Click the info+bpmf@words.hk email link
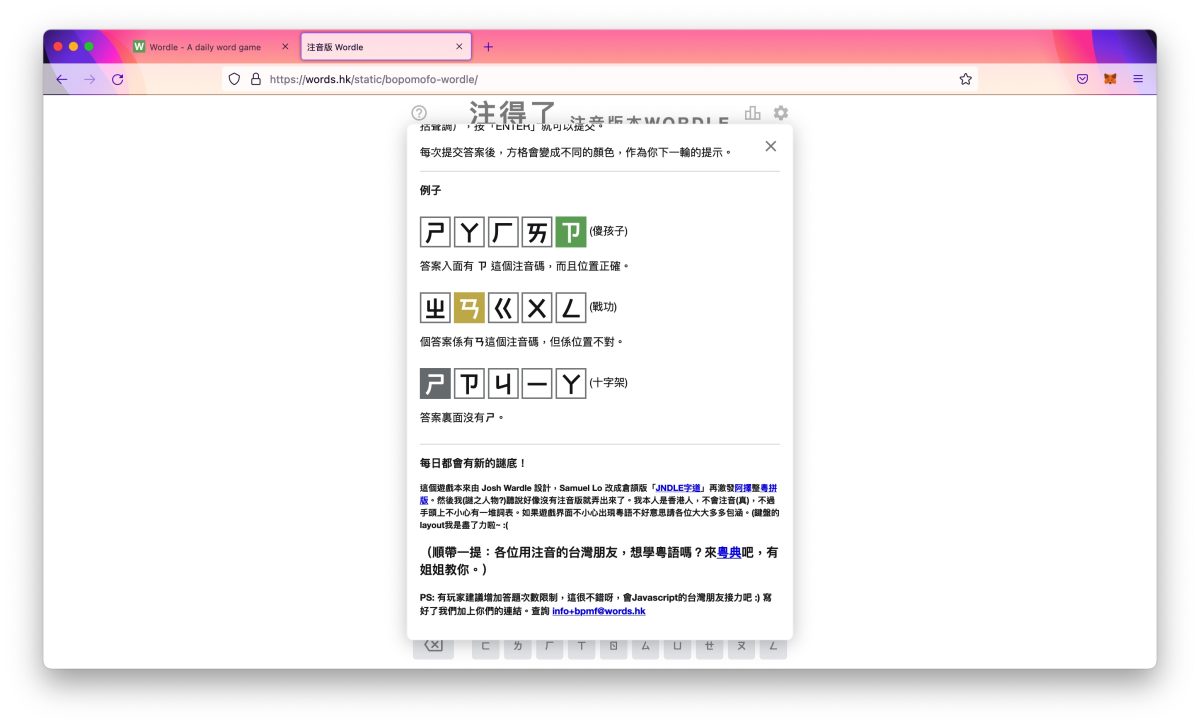Screen dimensions: 1200x726 [598, 611]
